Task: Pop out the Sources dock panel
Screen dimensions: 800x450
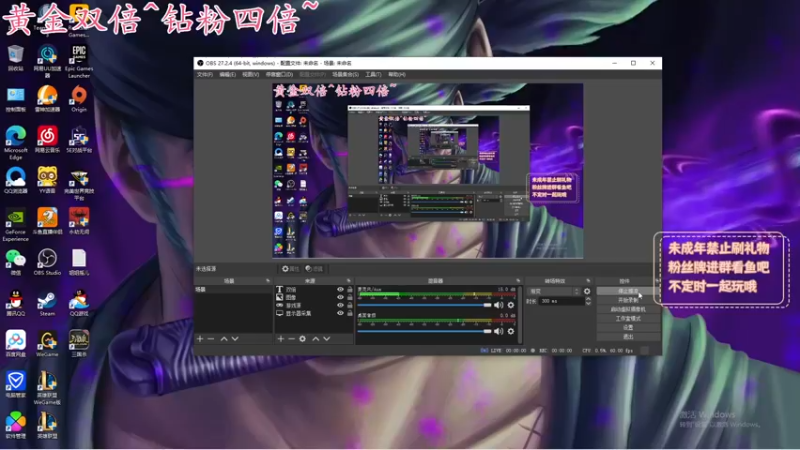Action: [349, 281]
